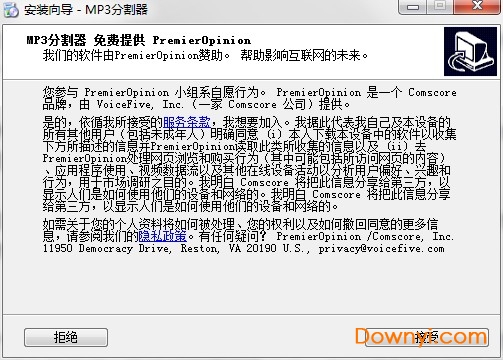Click the heading 'MP3分割器 免费提供 PremierOpinion'

(x=139, y=40)
